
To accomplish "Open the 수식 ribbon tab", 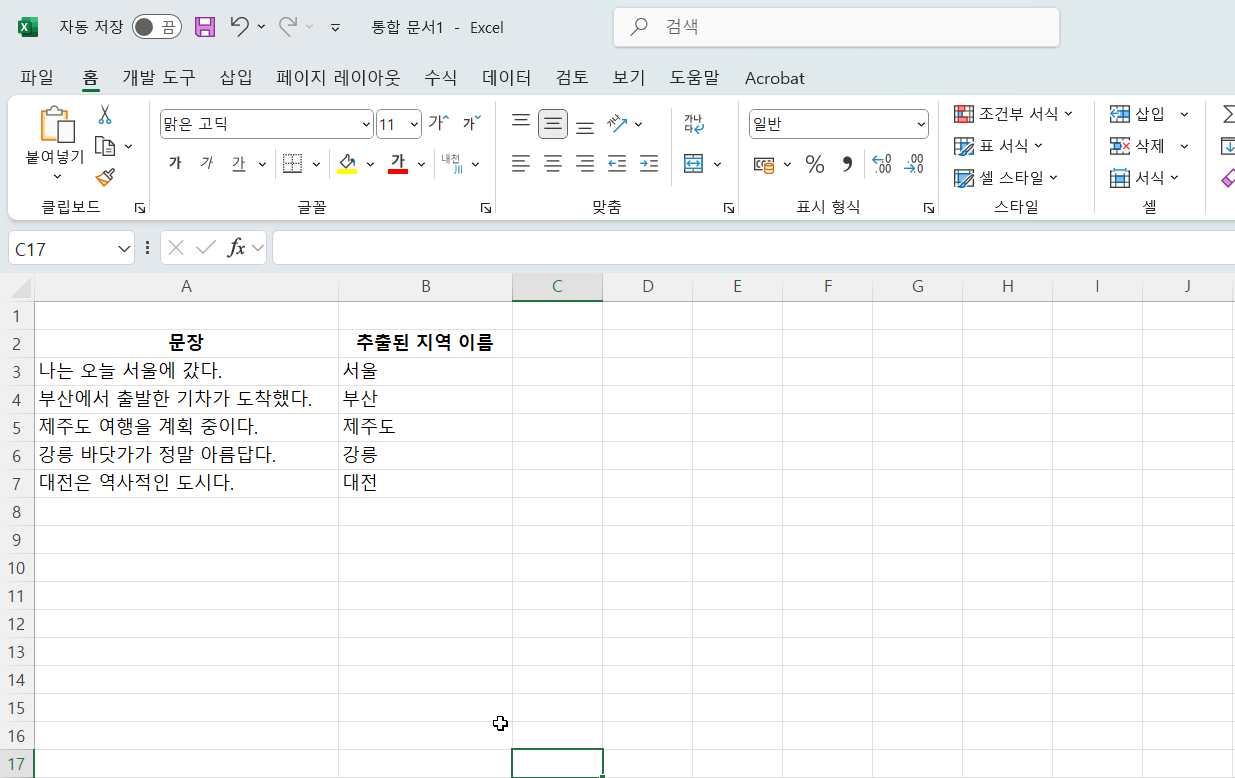I will 440,77.
